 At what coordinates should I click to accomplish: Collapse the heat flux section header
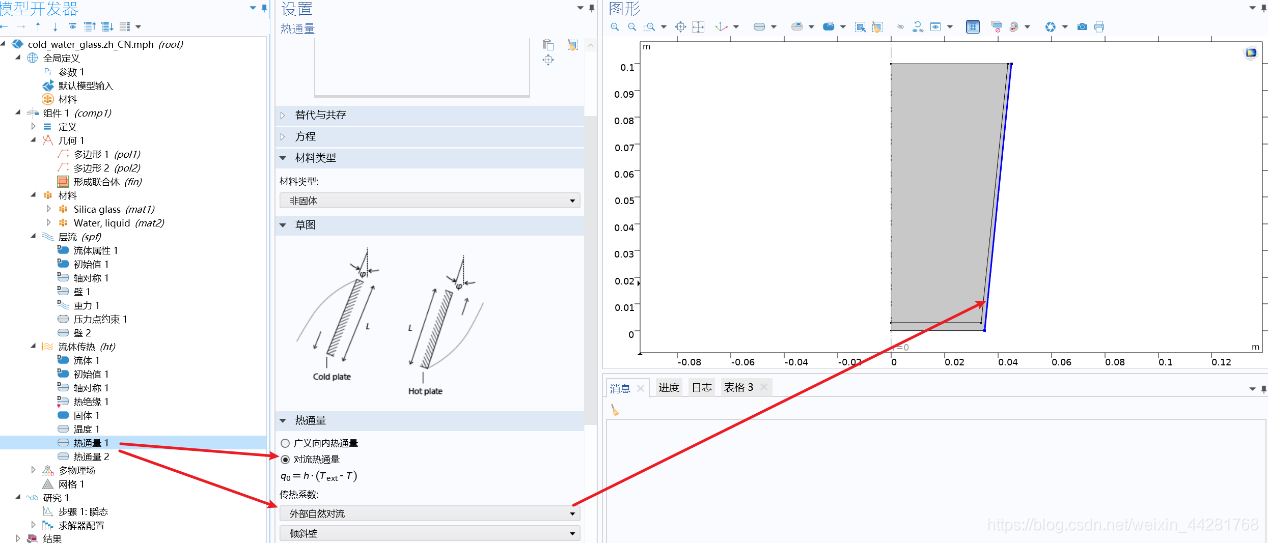282,422
